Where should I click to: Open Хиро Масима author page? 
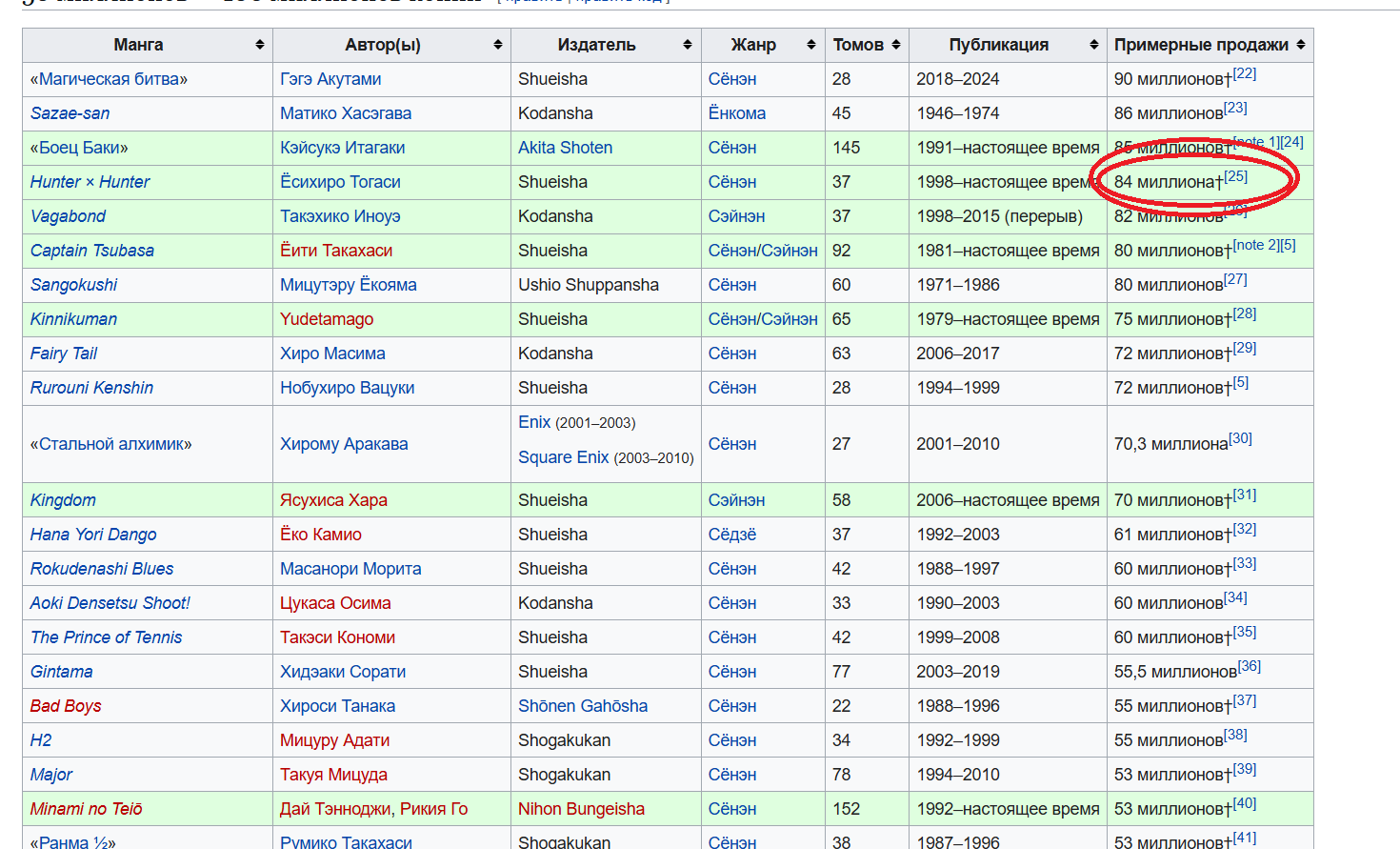click(x=332, y=354)
